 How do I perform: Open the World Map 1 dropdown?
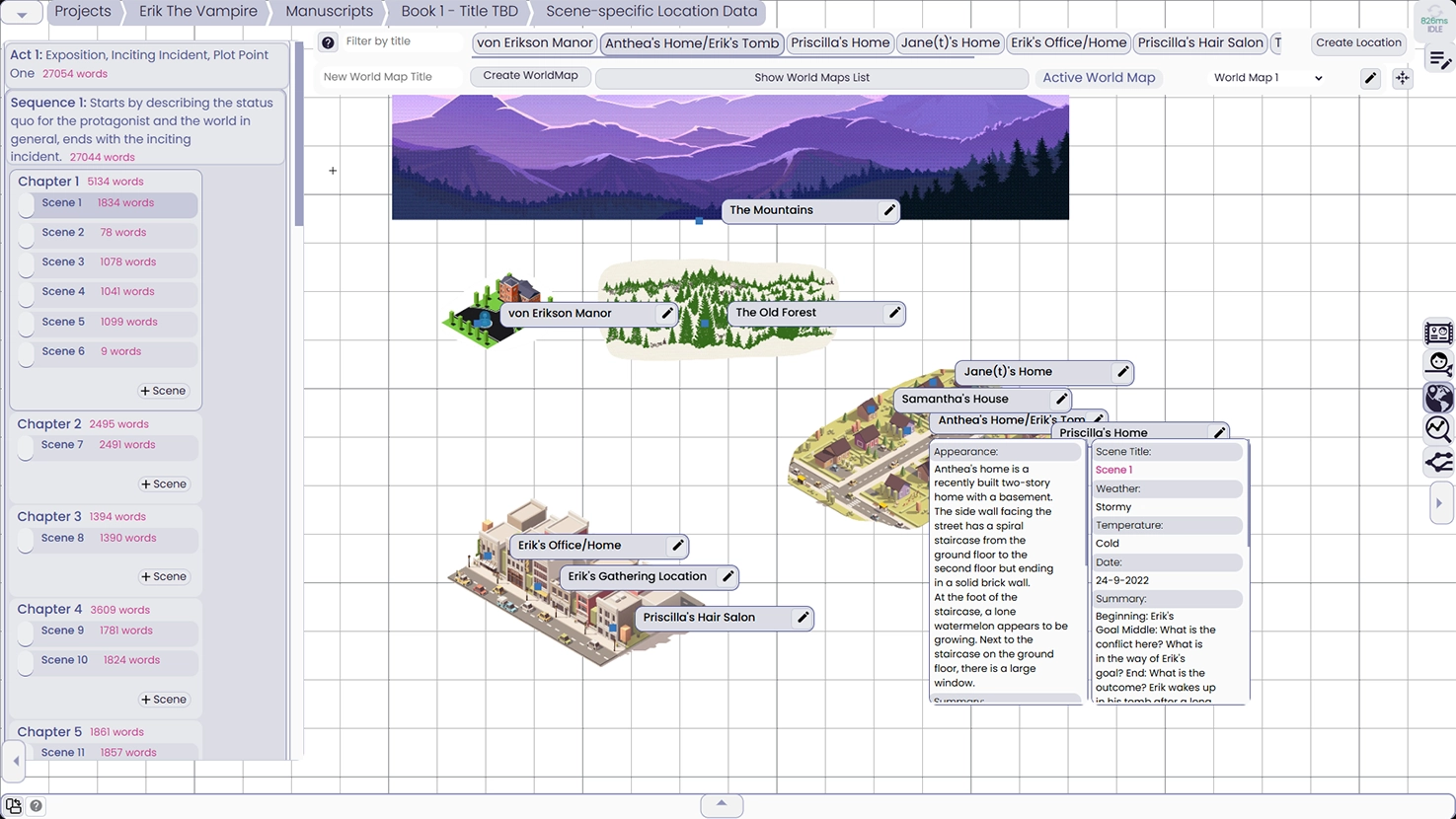coord(1267,78)
